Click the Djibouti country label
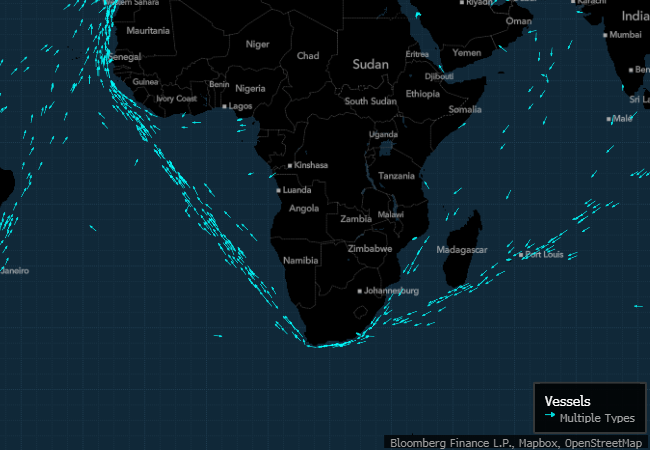The height and width of the screenshot is (450, 650). coord(439,76)
